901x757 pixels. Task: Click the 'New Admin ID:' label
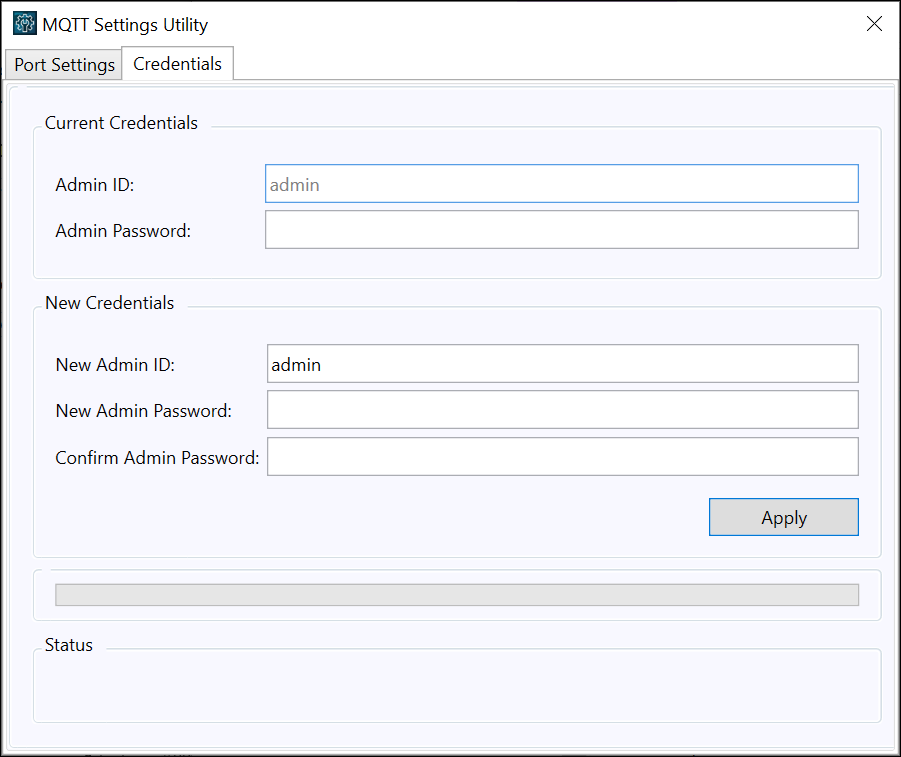(115, 365)
